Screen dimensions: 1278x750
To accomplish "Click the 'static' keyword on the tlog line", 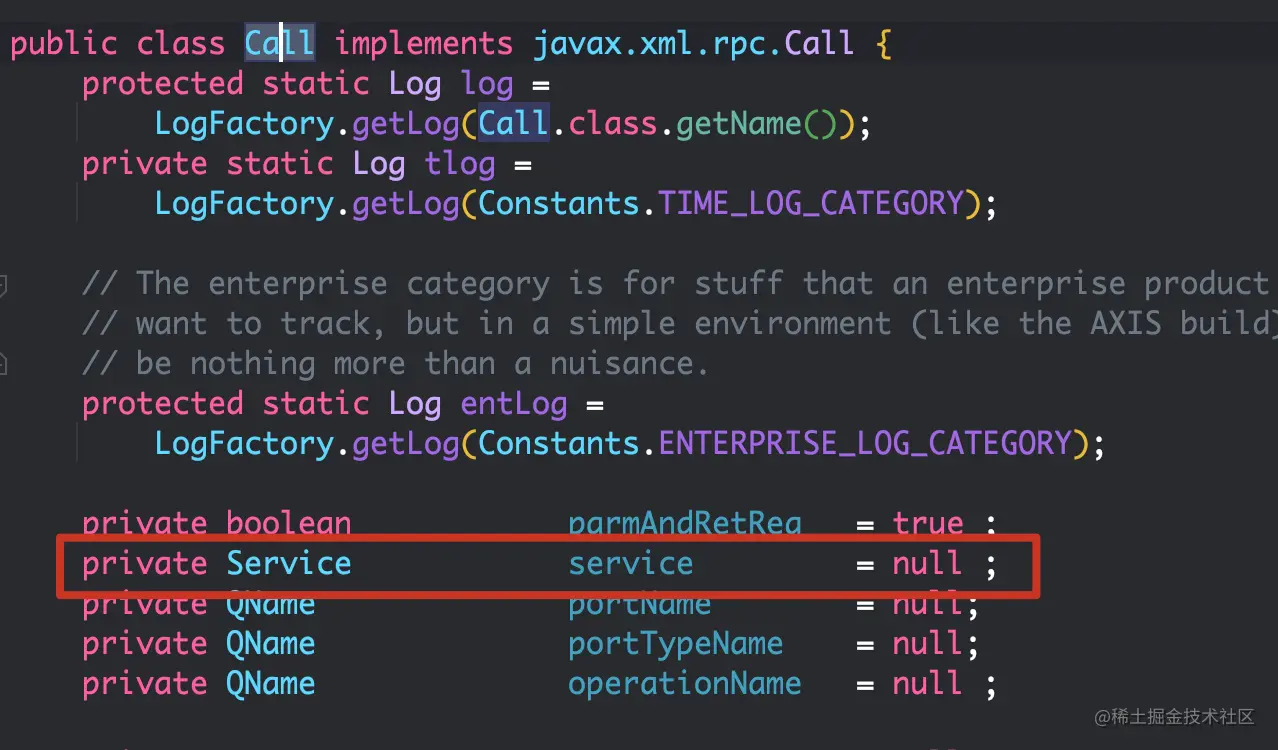I will click(x=280, y=164).
